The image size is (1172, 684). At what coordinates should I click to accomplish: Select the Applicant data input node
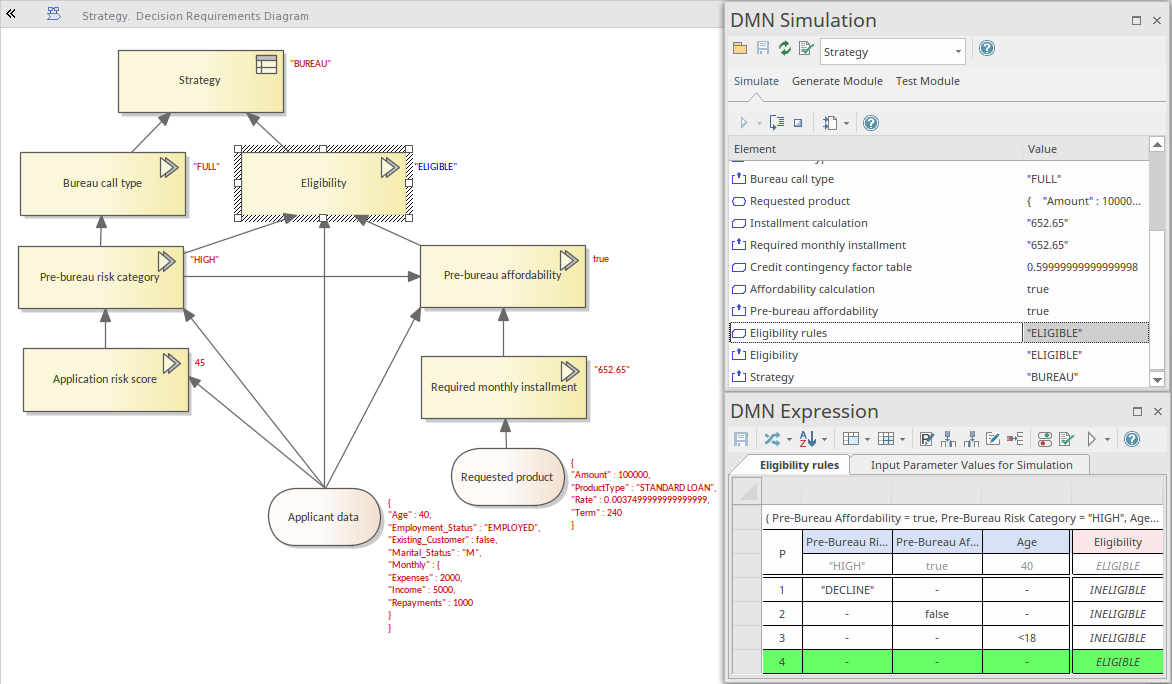point(322,517)
